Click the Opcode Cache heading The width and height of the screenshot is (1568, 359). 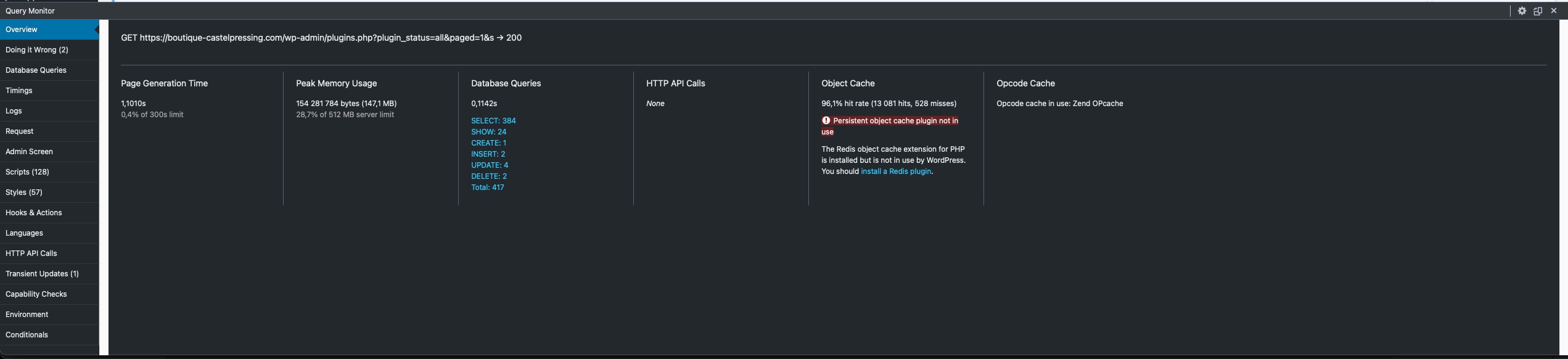(x=1025, y=83)
